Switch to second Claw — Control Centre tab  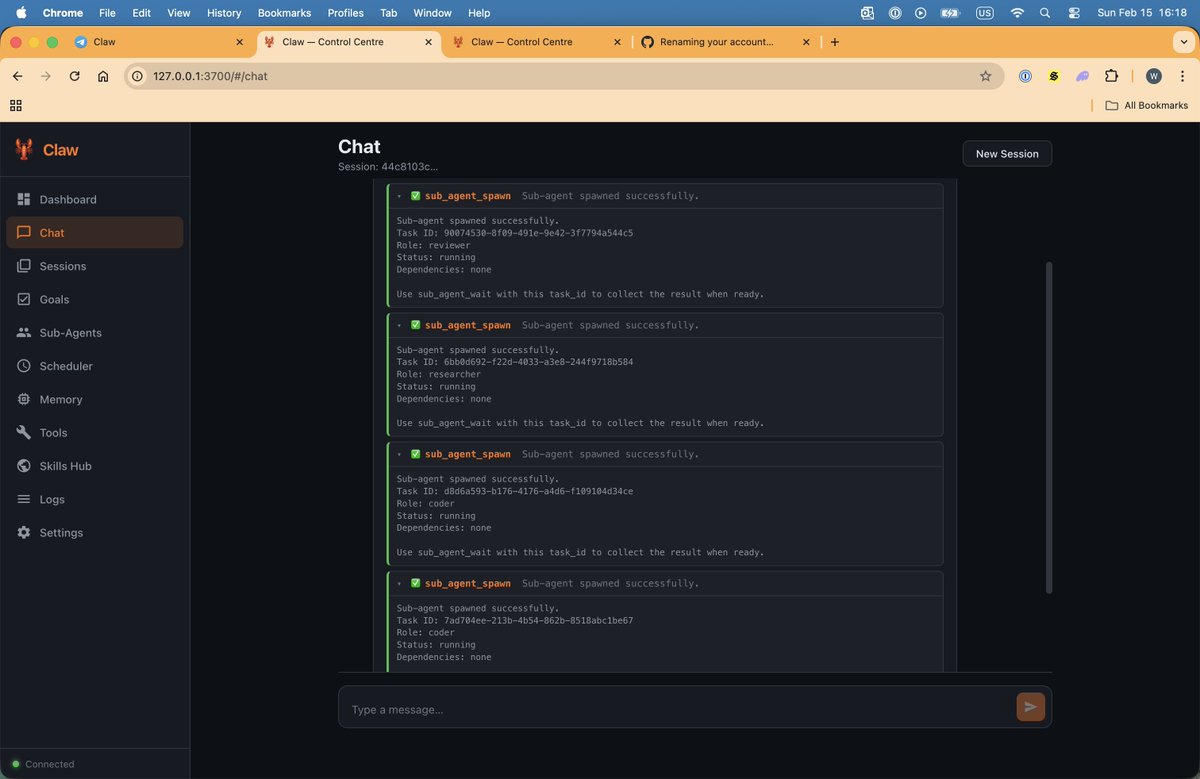point(536,42)
